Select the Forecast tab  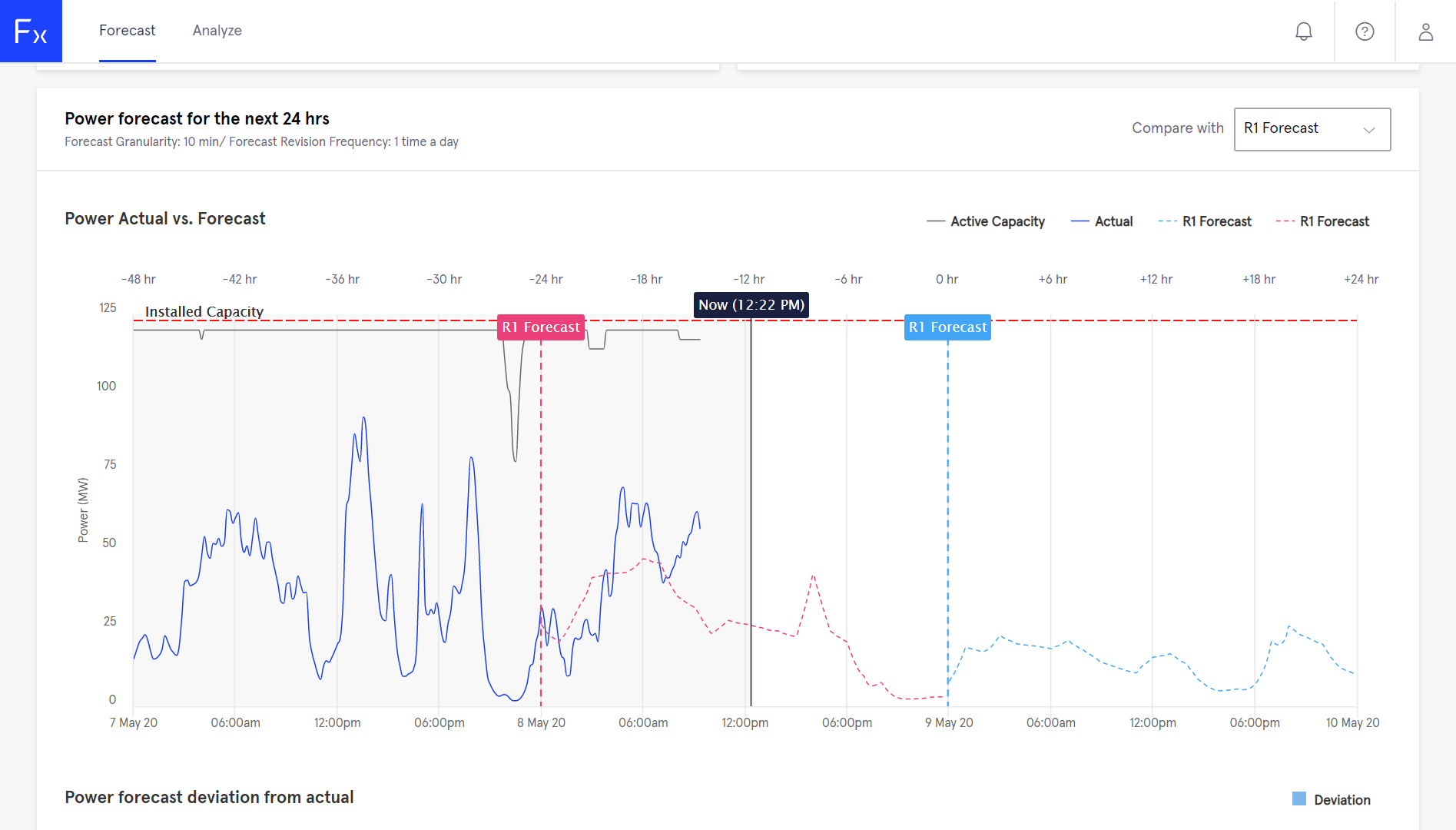127,31
